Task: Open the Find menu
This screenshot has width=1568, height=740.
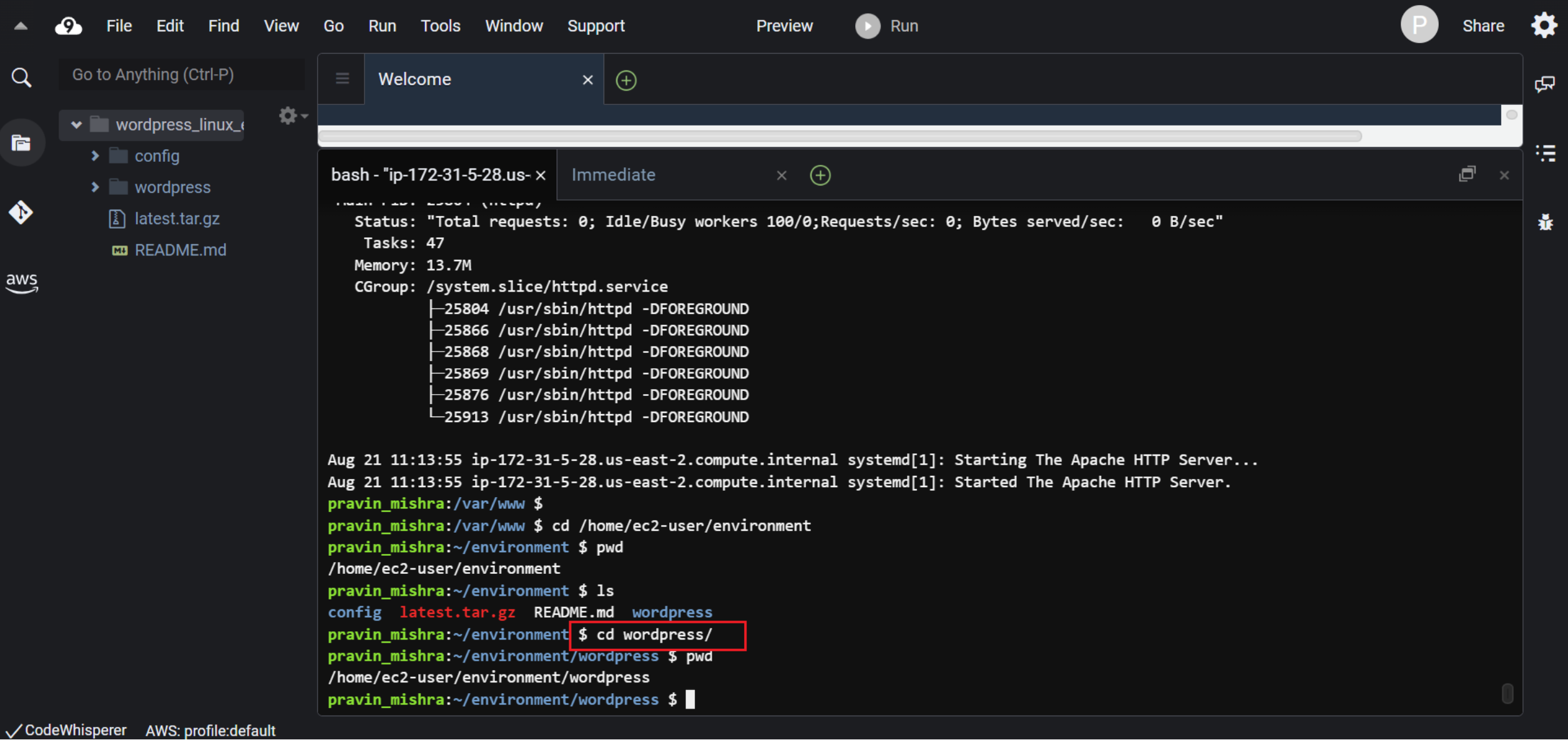Action: (223, 26)
